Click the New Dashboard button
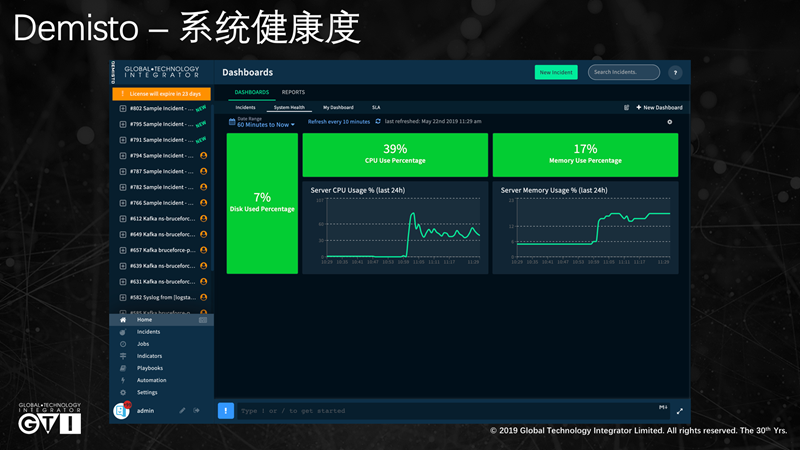The width and height of the screenshot is (800, 450). click(659, 108)
